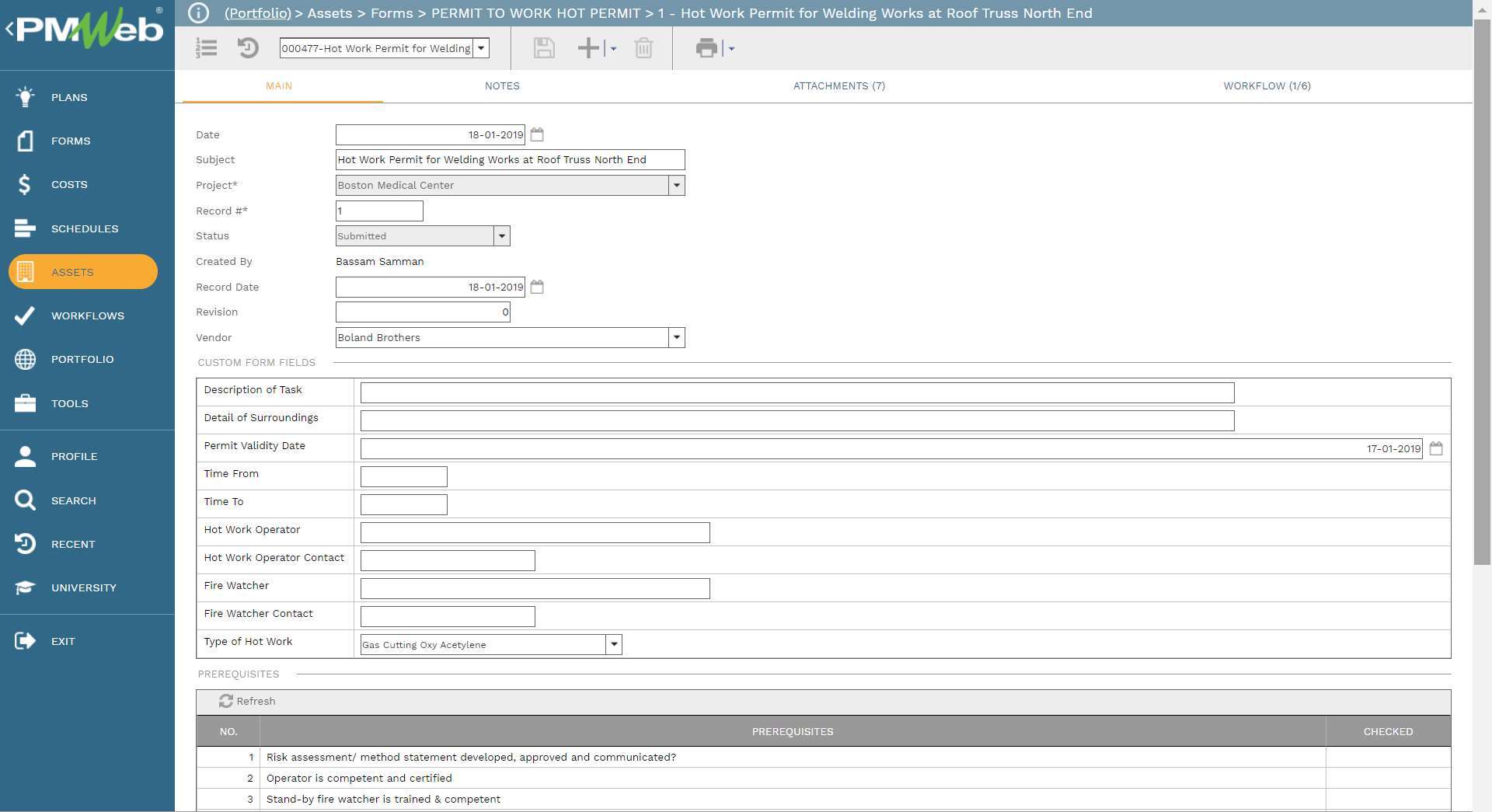
Task: Click the Fire Watcher field
Action: point(535,588)
